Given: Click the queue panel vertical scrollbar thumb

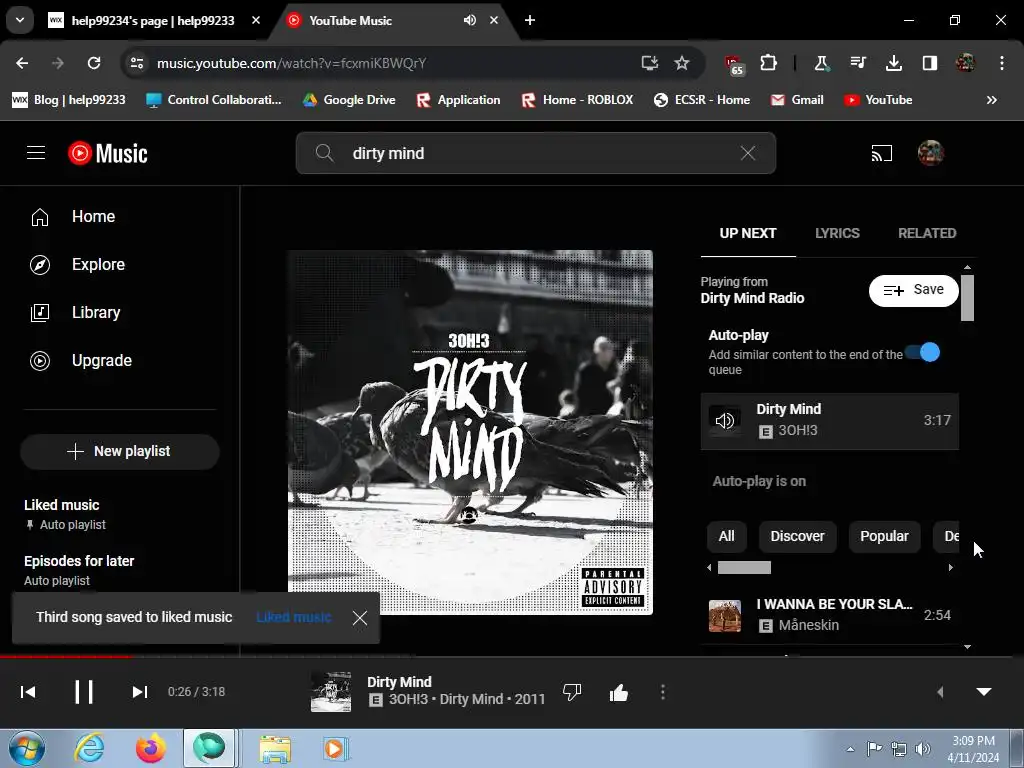Looking at the screenshot, I should click(x=967, y=298).
